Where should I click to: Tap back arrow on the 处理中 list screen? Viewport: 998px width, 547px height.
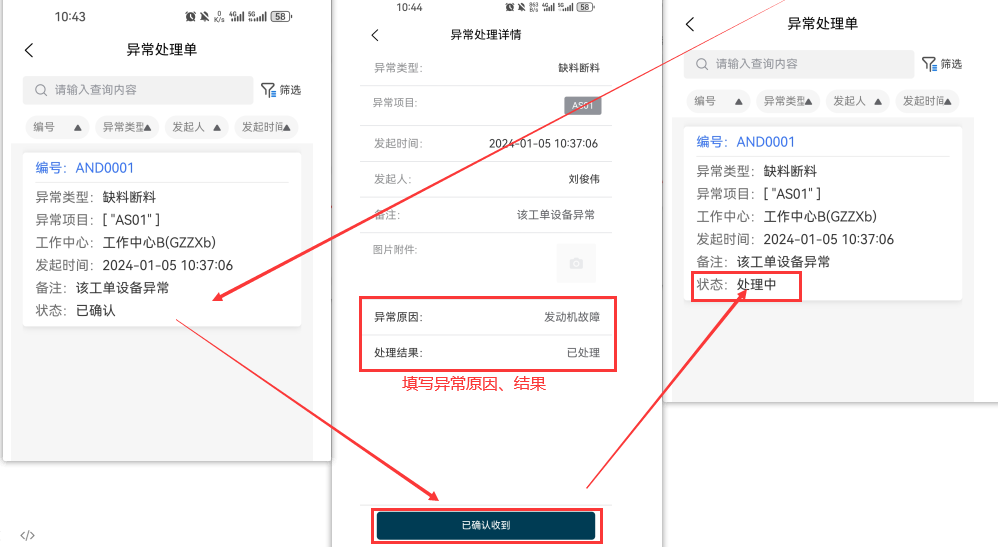coord(690,24)
